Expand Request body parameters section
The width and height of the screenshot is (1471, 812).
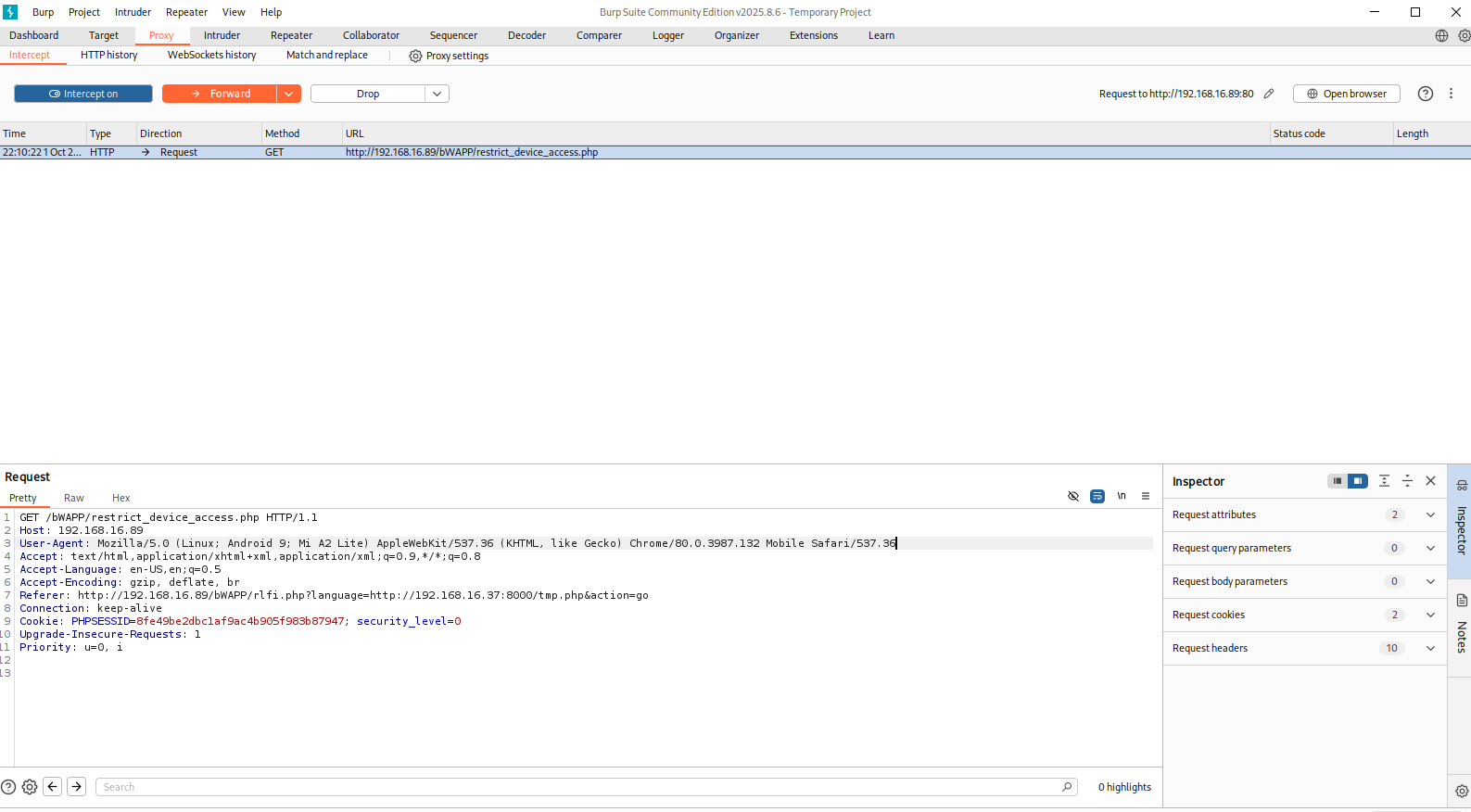point(1305,581)
